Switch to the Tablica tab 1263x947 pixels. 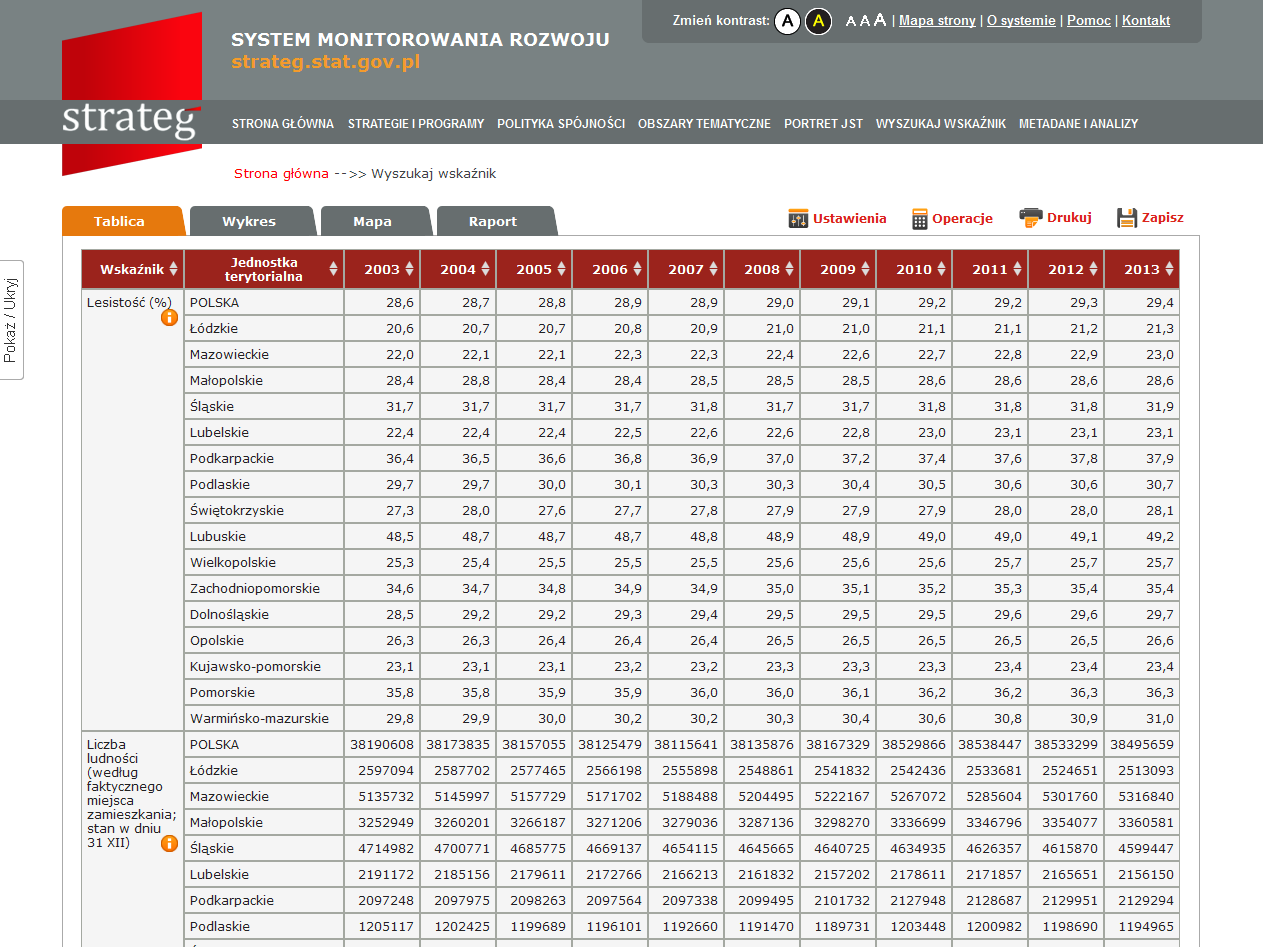click(122, 221)
